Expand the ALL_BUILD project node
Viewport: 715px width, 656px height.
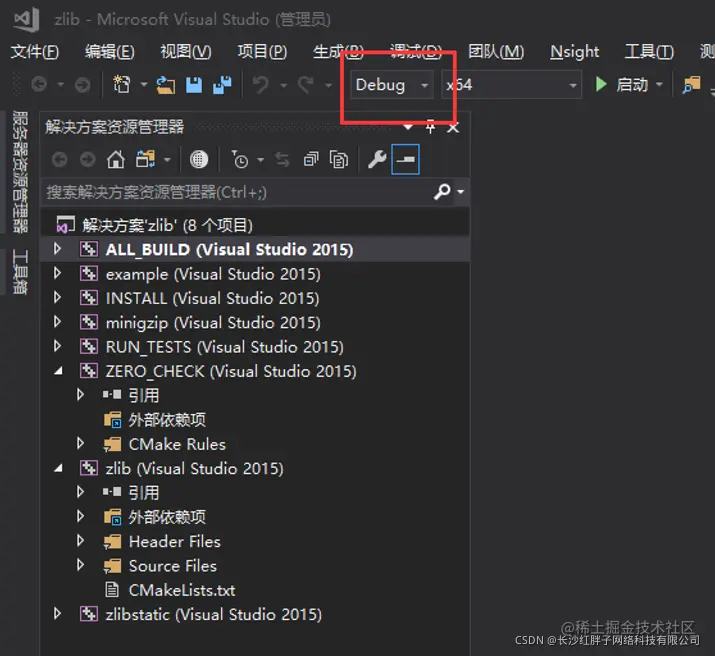point(57,249)
